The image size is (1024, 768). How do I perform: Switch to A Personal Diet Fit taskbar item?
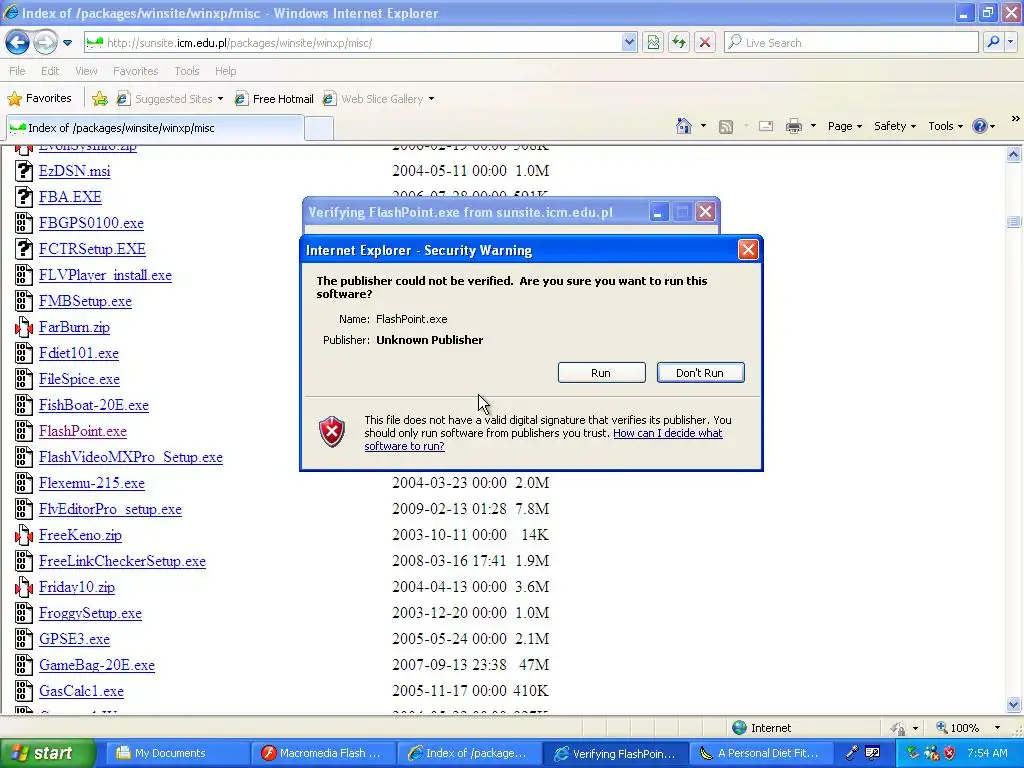pos(761,753)
